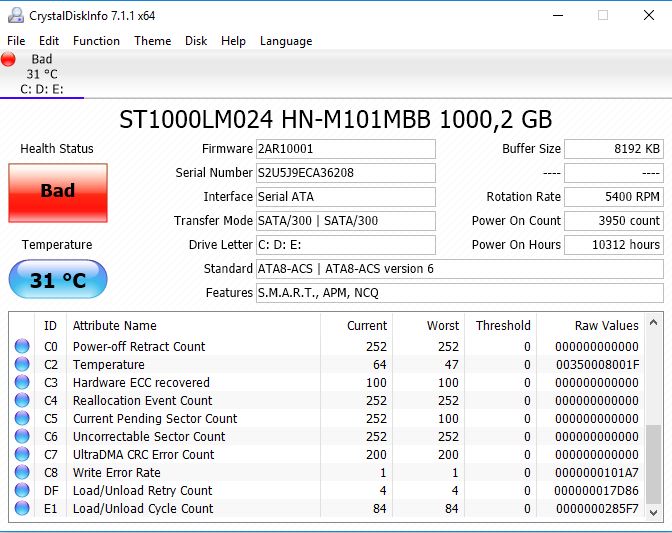Click the ID column header

(x=50, y=326)
